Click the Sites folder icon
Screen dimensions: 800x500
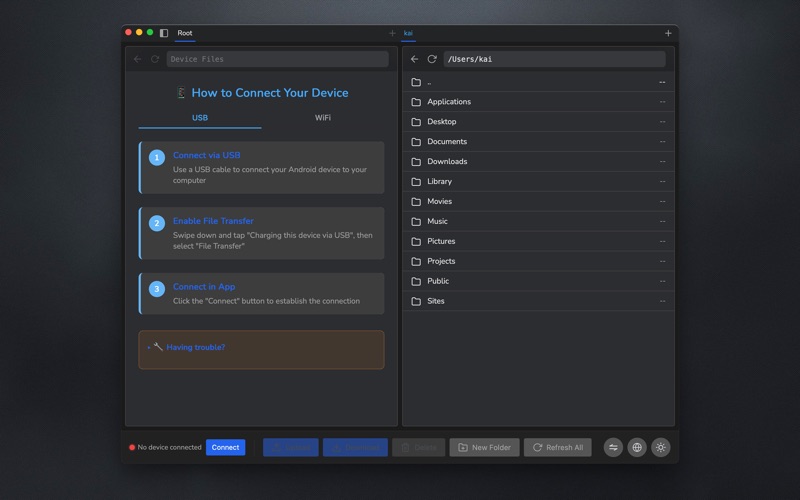(416, 301)
